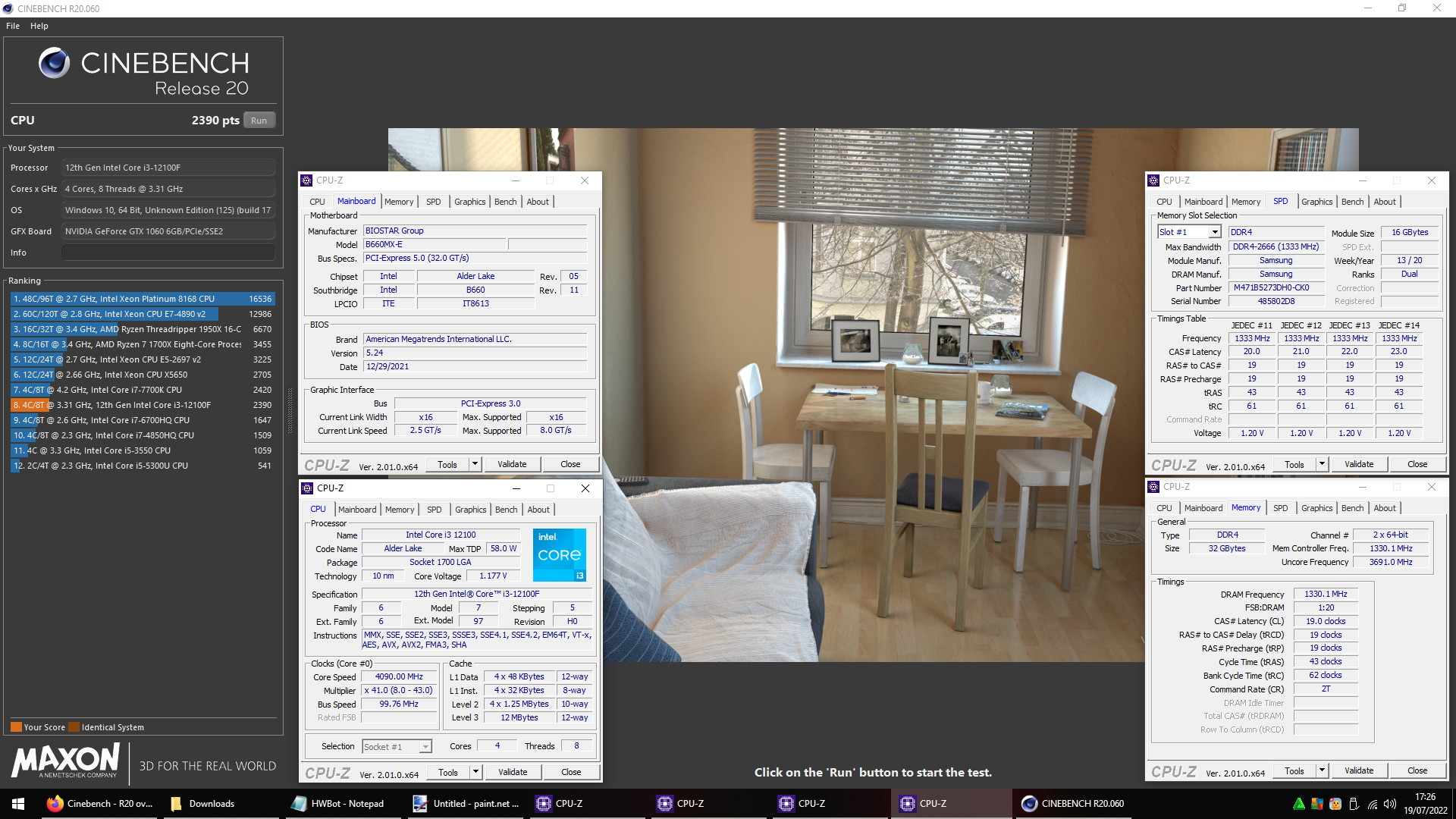Click Tools button in SPD window
Viewport: 1456px width, 819px height.
point(1294,464)
